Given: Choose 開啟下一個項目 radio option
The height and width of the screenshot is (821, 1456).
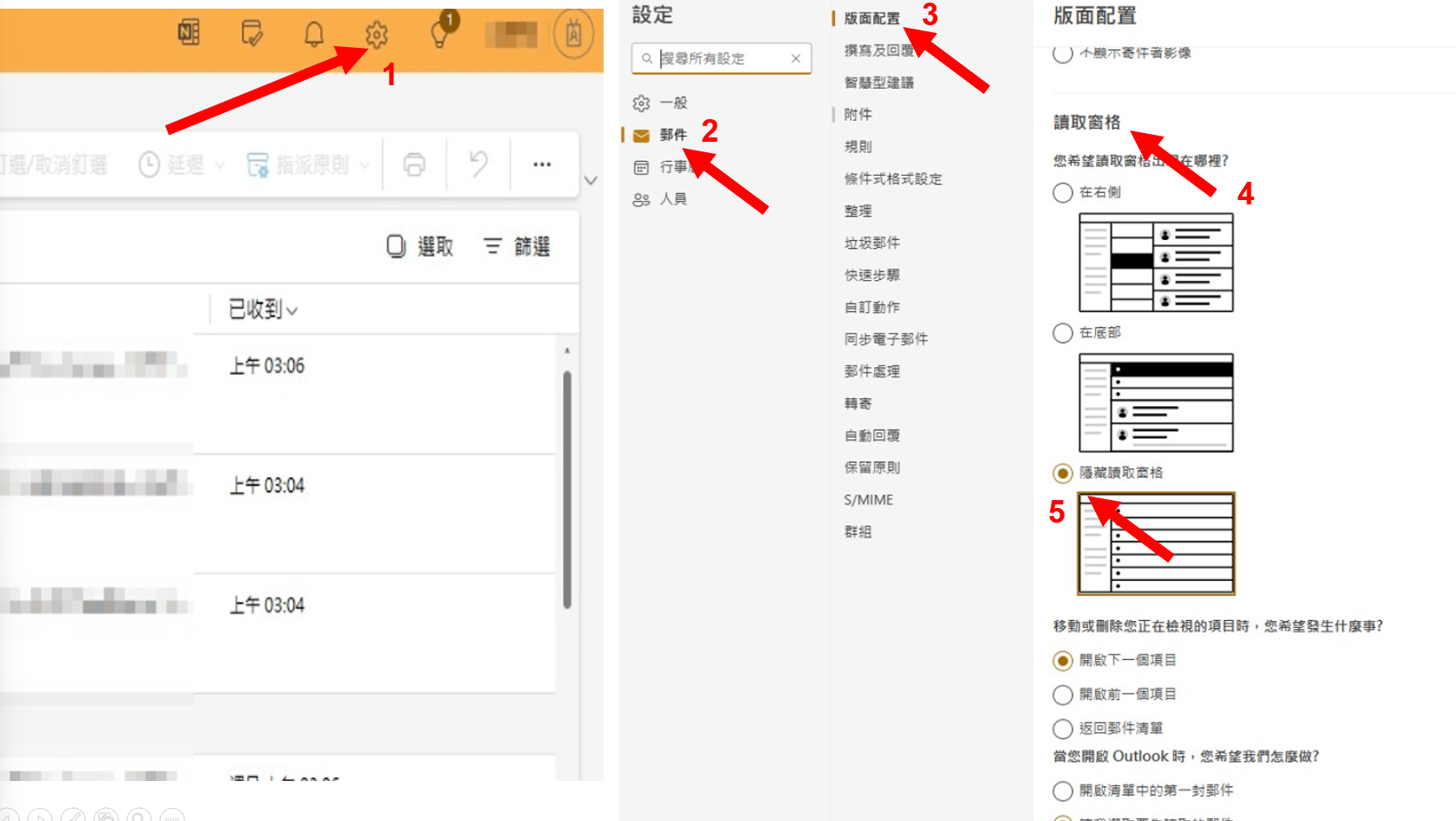Looking at the screenshot, I should (x=1062, y=660).
